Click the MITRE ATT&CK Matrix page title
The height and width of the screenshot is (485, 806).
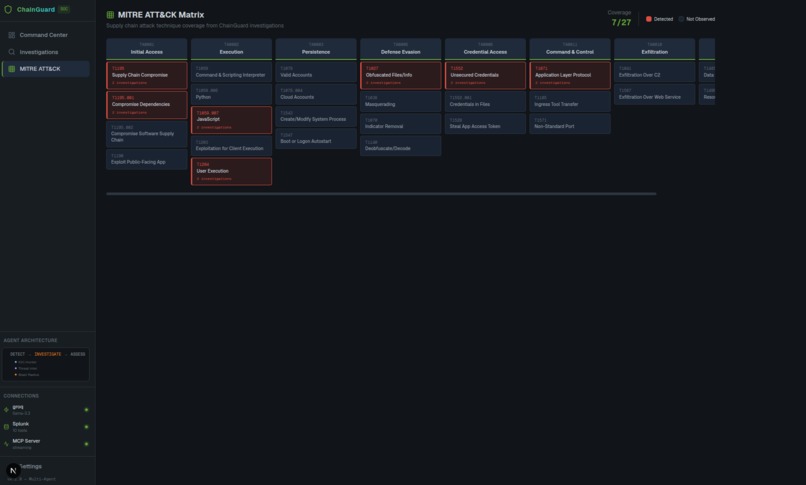pyautogui.click(x=161, y=15)
